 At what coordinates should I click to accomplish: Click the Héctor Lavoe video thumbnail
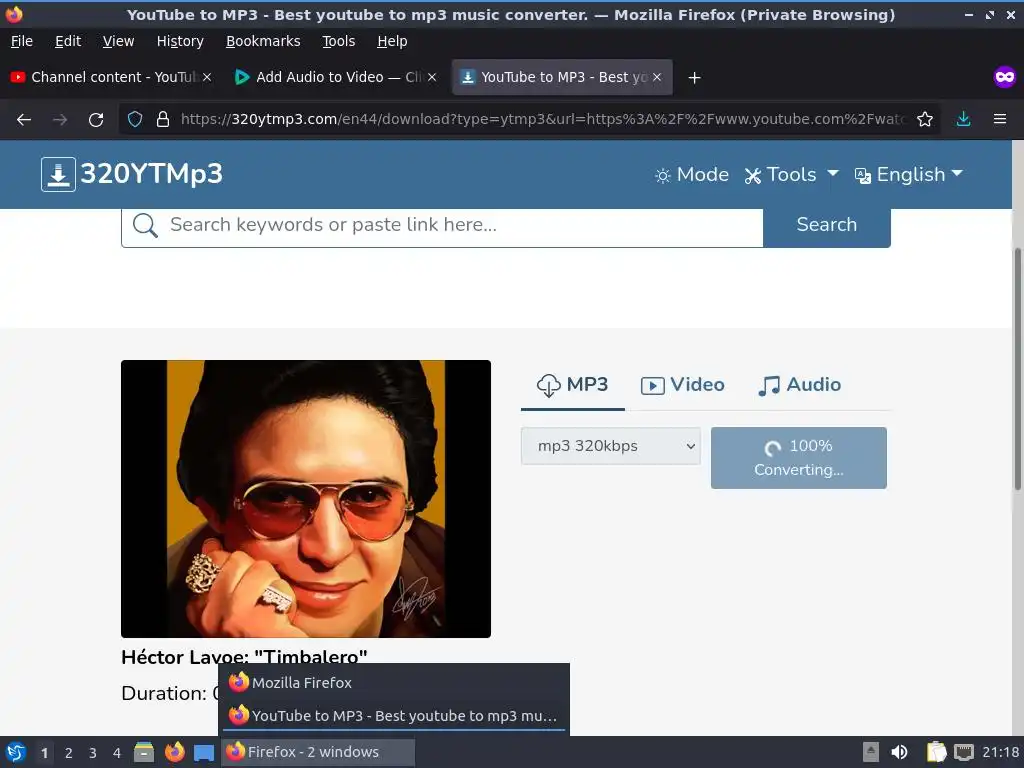coord(306,499)
